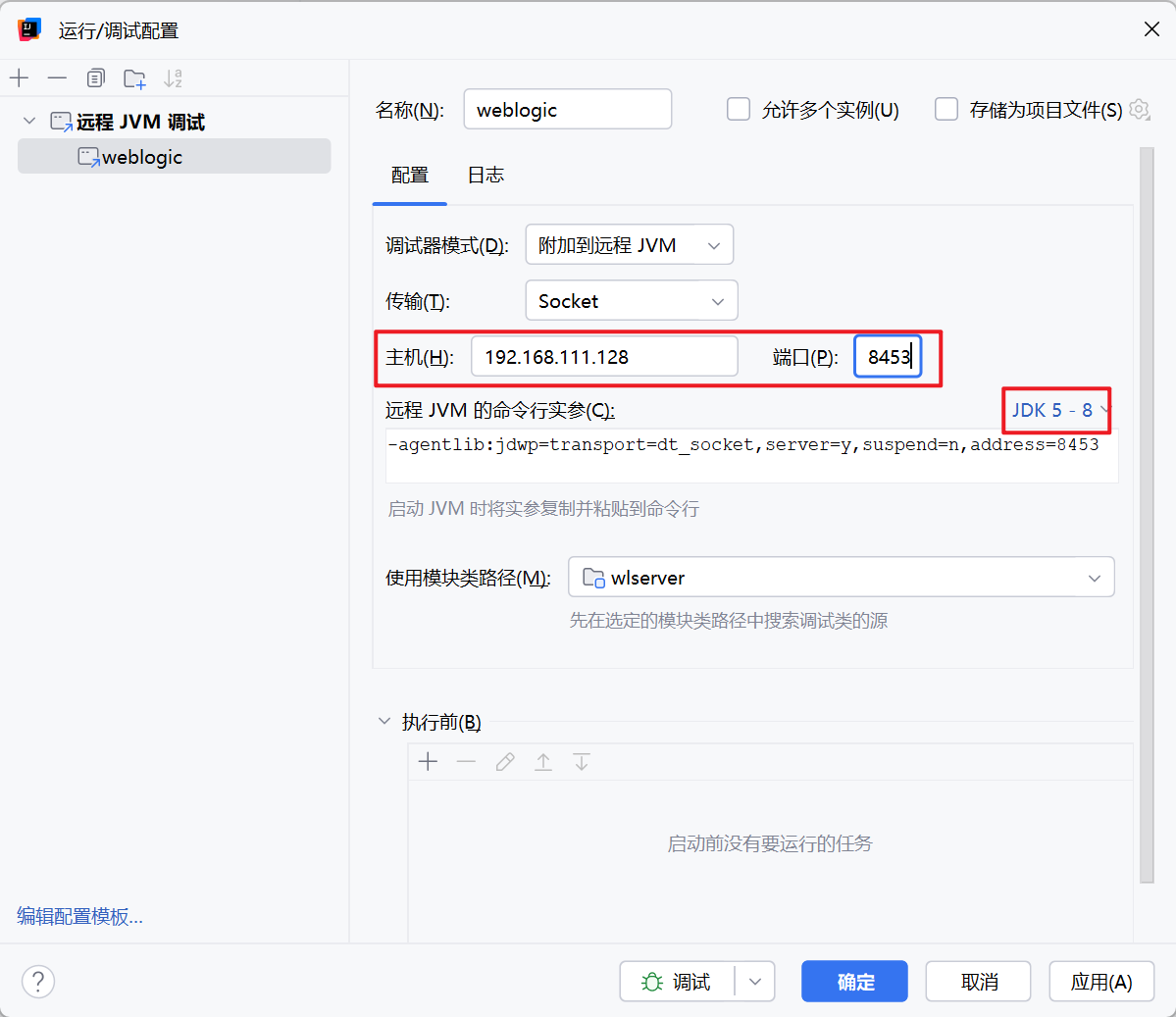Enable allow multiple instances checkbox
The height and width of the screenshot is (1017, 1176).
tap(739, 110)
